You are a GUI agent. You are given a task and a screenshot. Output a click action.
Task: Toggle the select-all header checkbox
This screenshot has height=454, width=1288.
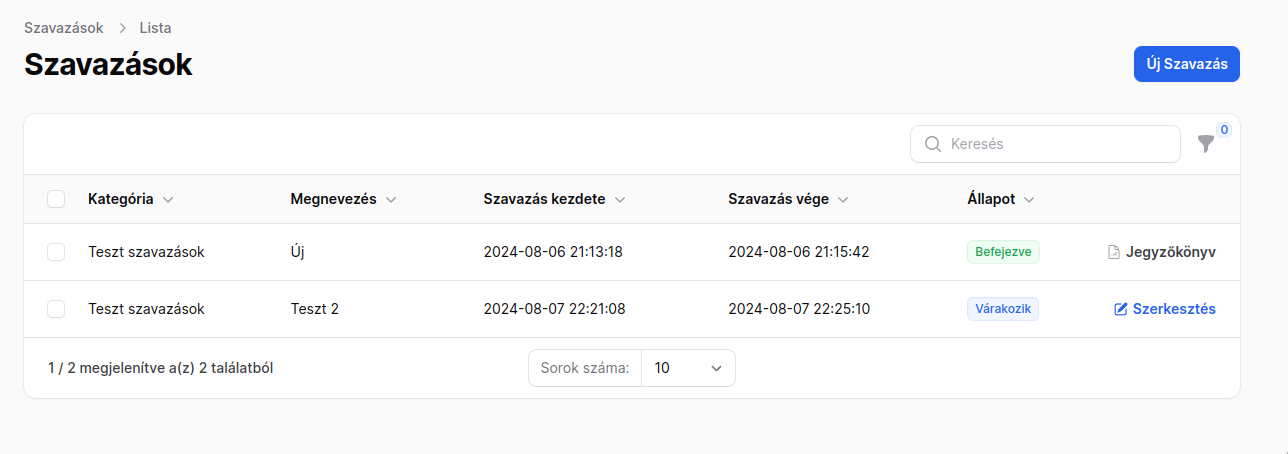click(56, 199)
